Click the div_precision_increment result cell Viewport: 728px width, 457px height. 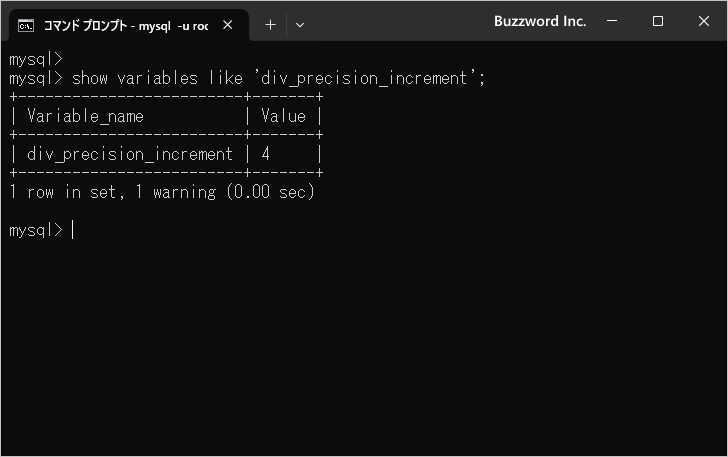point(129,154)
